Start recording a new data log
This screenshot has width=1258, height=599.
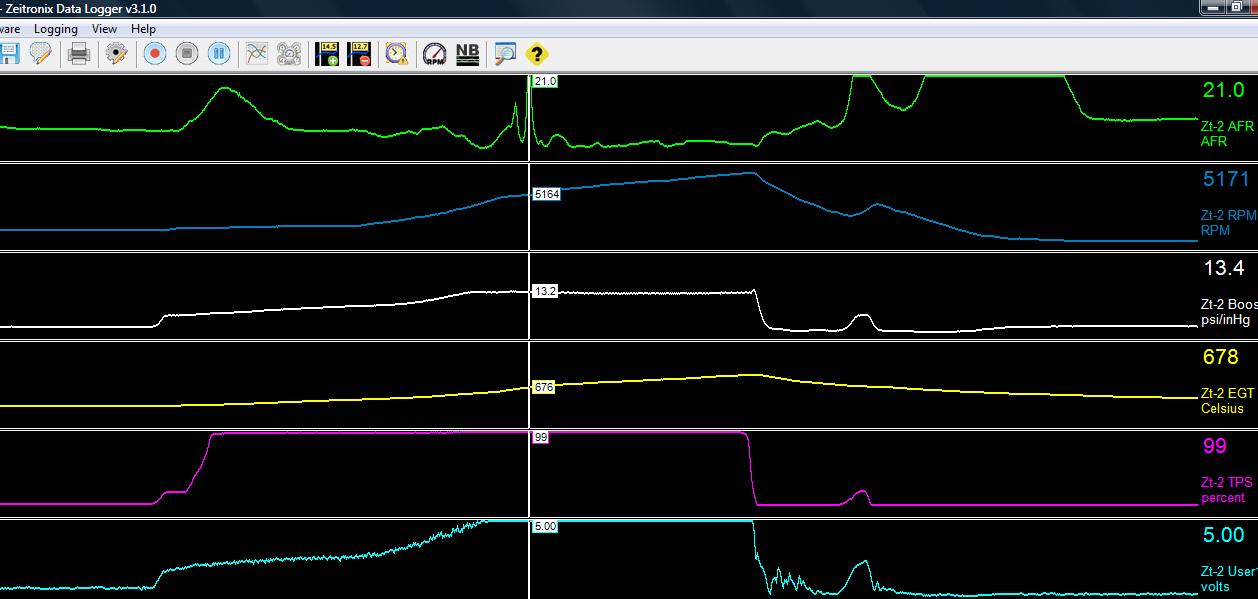[154, 54]
